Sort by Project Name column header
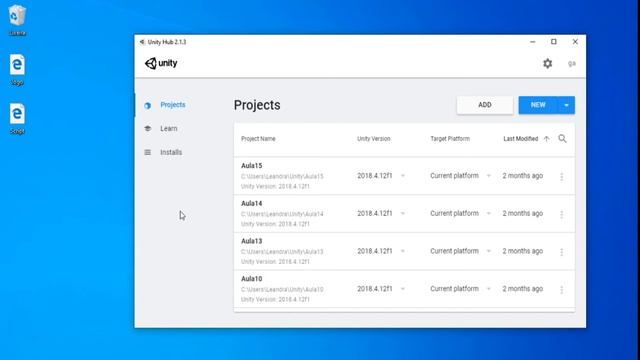640x360 pixels. [258, 139]
